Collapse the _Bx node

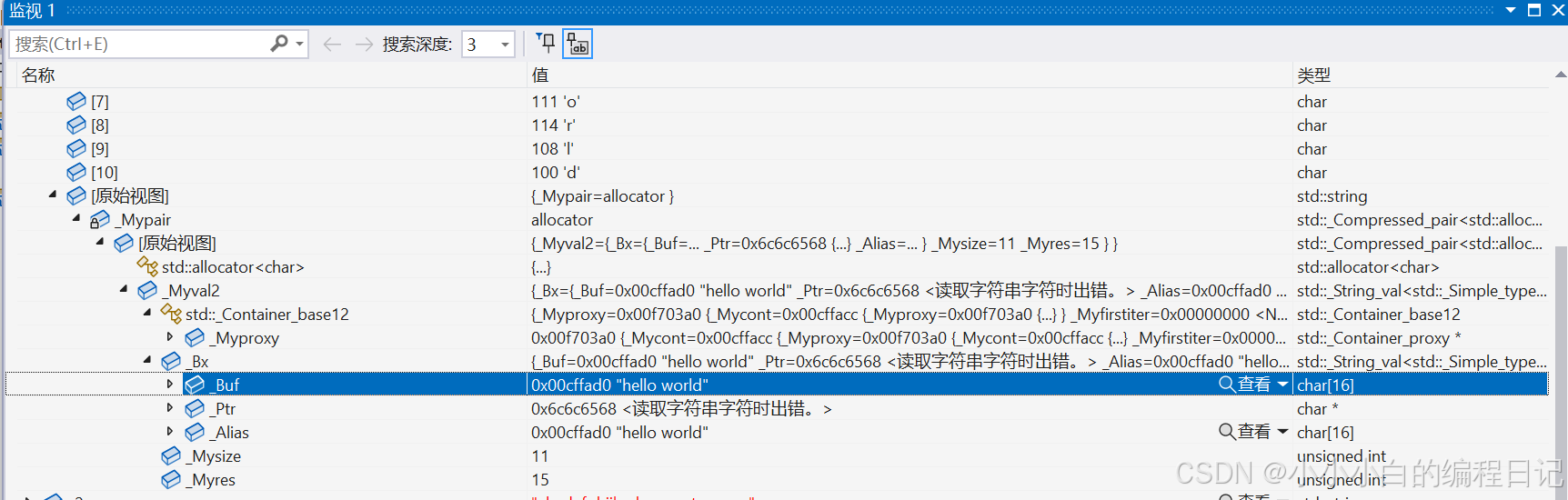(147, 360)
